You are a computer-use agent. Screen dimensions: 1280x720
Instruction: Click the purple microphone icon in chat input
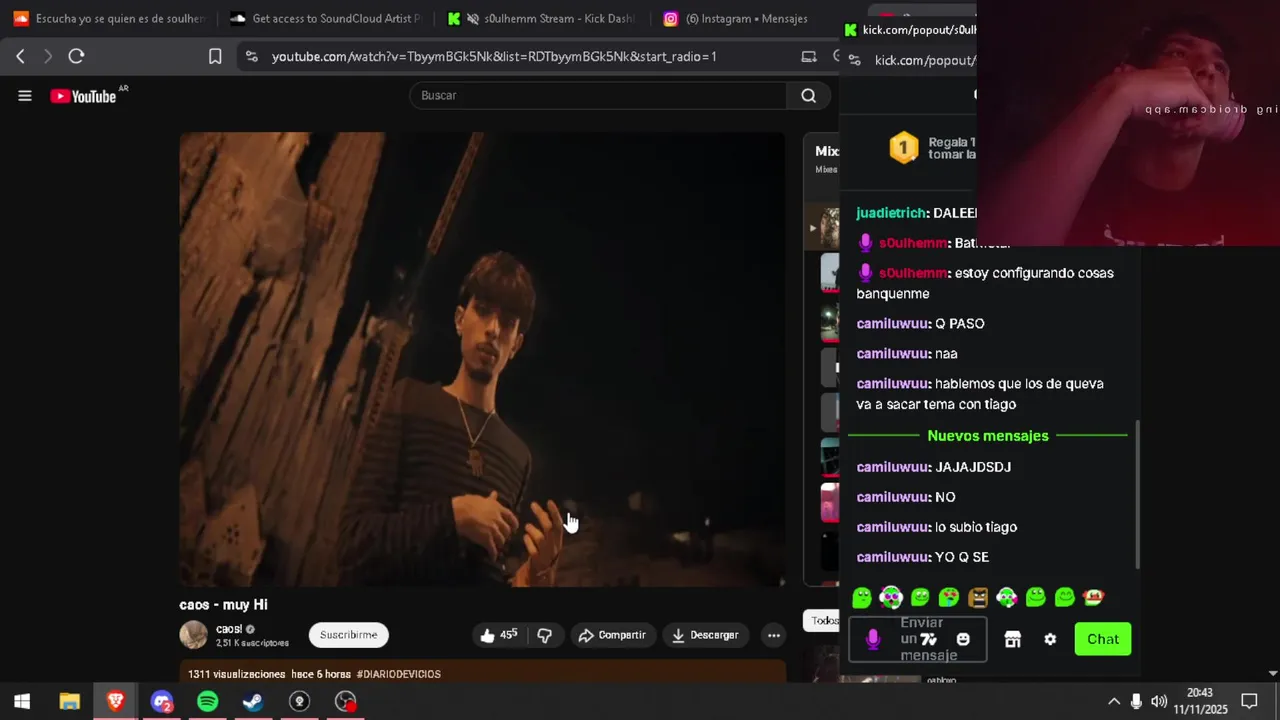click(873, 639)
